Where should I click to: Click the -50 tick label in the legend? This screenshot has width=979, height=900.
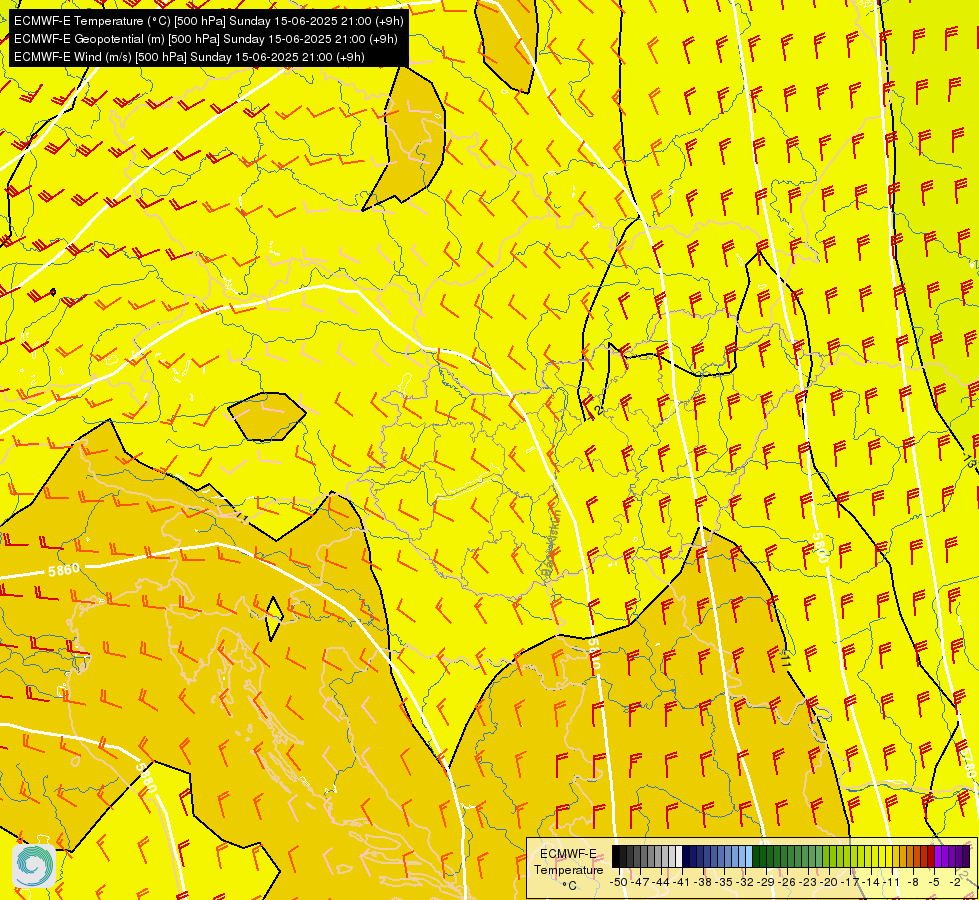pyautogui.click(x=619, y=882)
